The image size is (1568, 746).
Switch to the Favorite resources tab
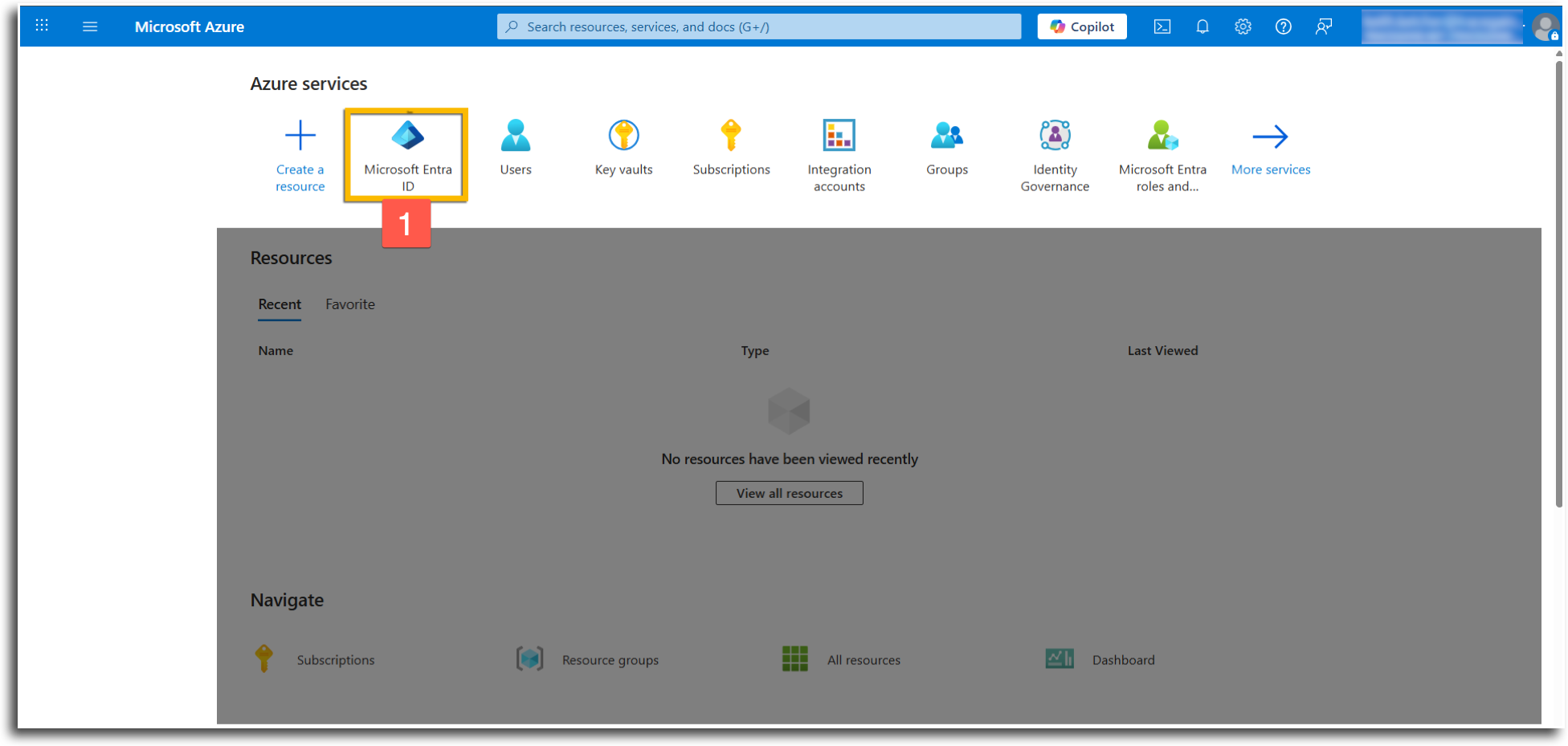click(350, 304)
